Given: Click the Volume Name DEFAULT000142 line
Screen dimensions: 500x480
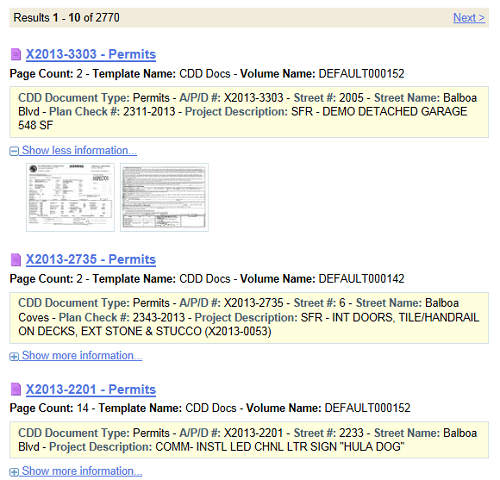Looking at the screenshot, I should (207, 279).
